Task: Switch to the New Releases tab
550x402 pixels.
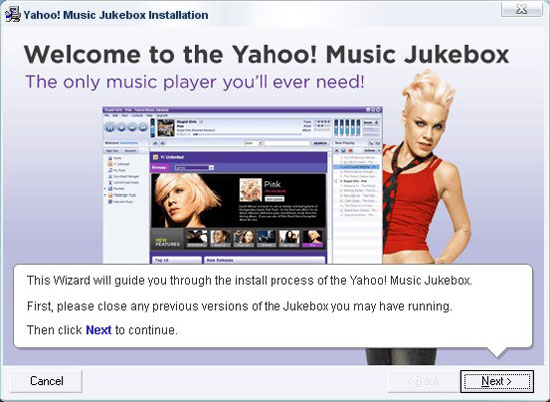Action: [265, 260]
